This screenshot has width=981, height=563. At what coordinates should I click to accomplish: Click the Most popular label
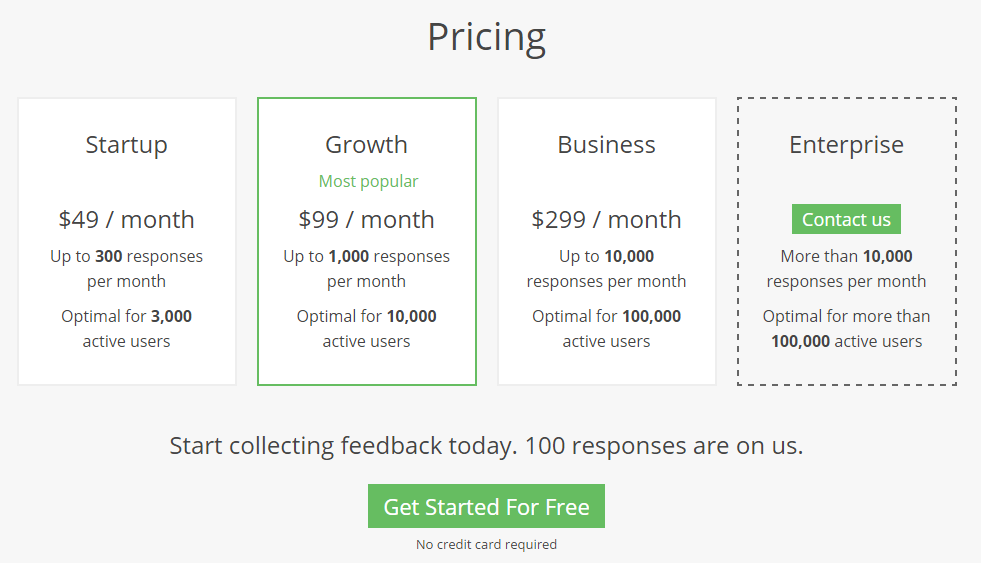pos(369,181)
